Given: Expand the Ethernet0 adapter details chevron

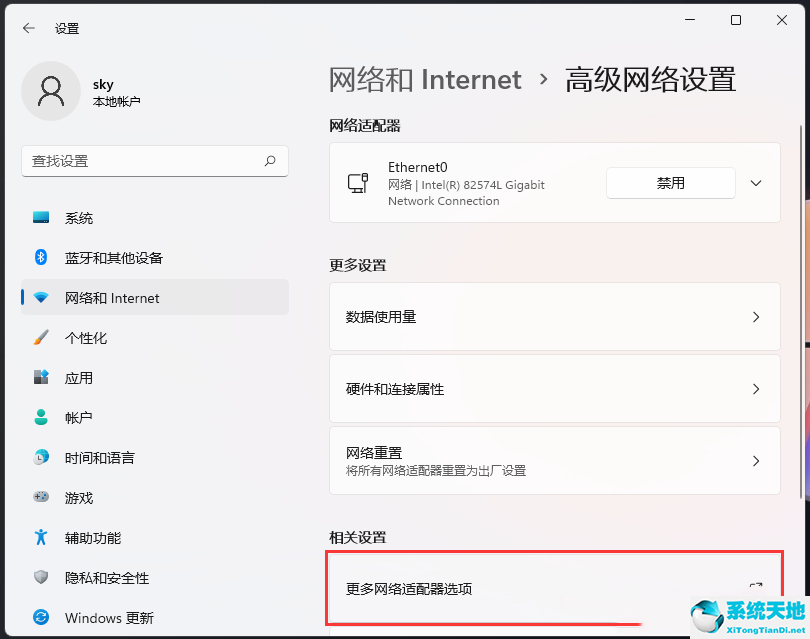Looking at the screenshot, I should [x=756, y=182].
